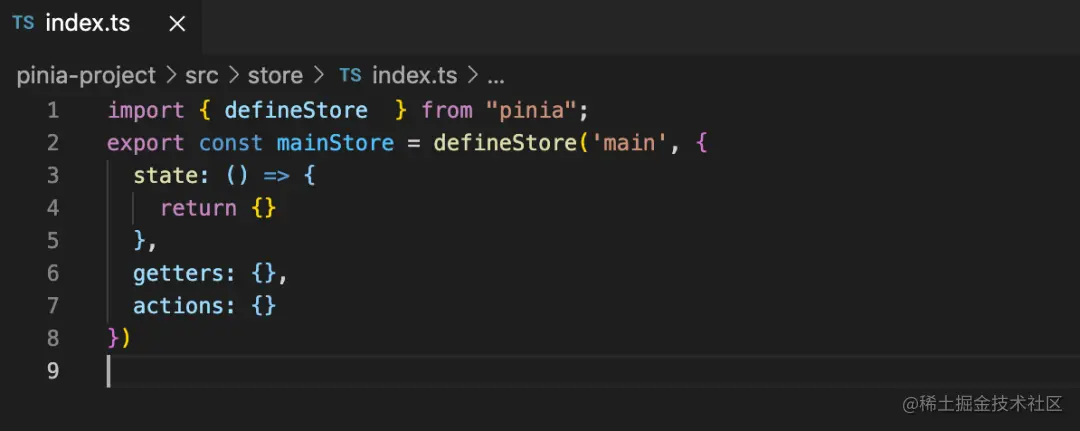Place cursor on empty line 9
The height and width of the screenshot is (431, 1080).
[592, 371]
